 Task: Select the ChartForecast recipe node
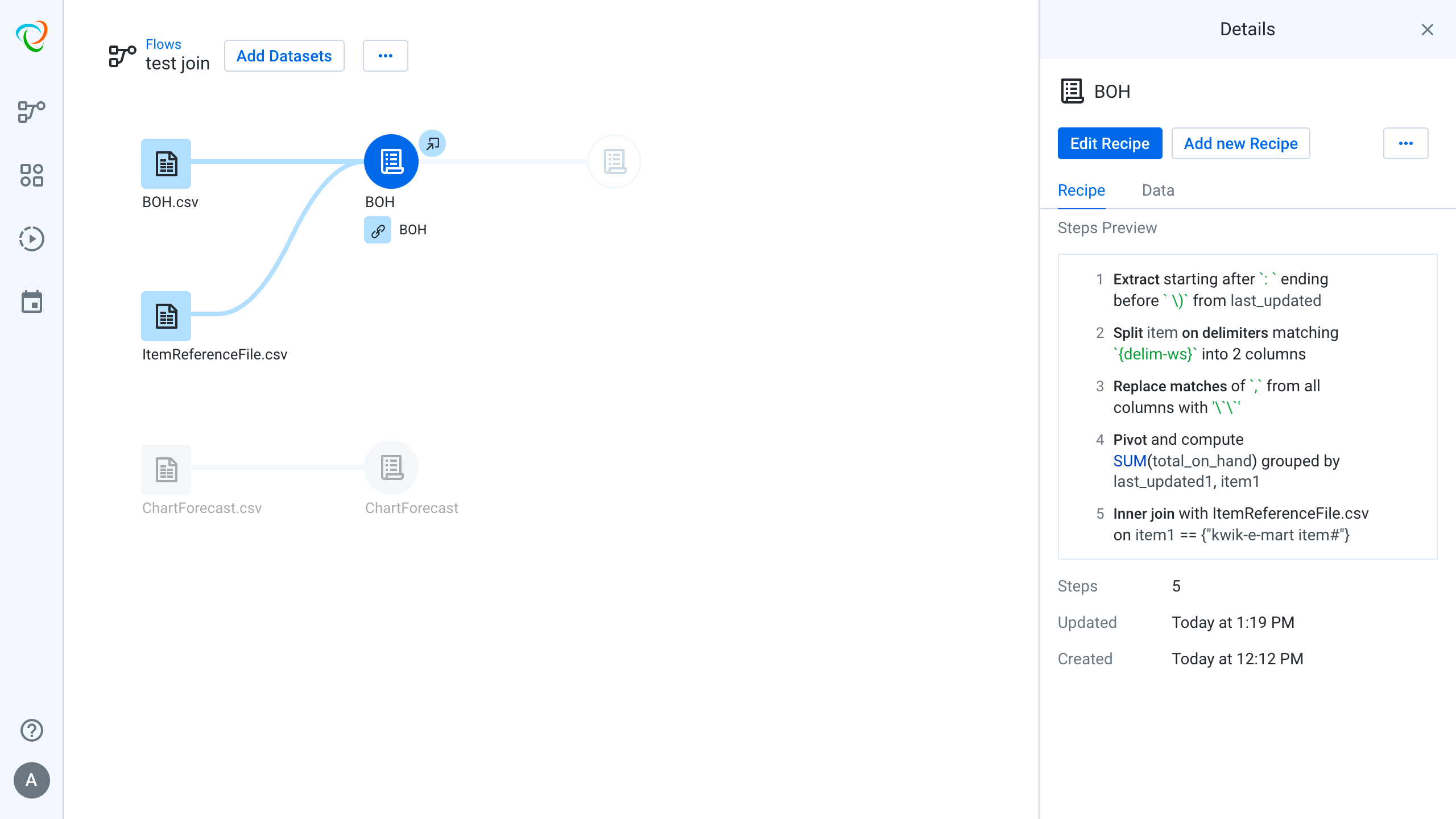(391, 468)
